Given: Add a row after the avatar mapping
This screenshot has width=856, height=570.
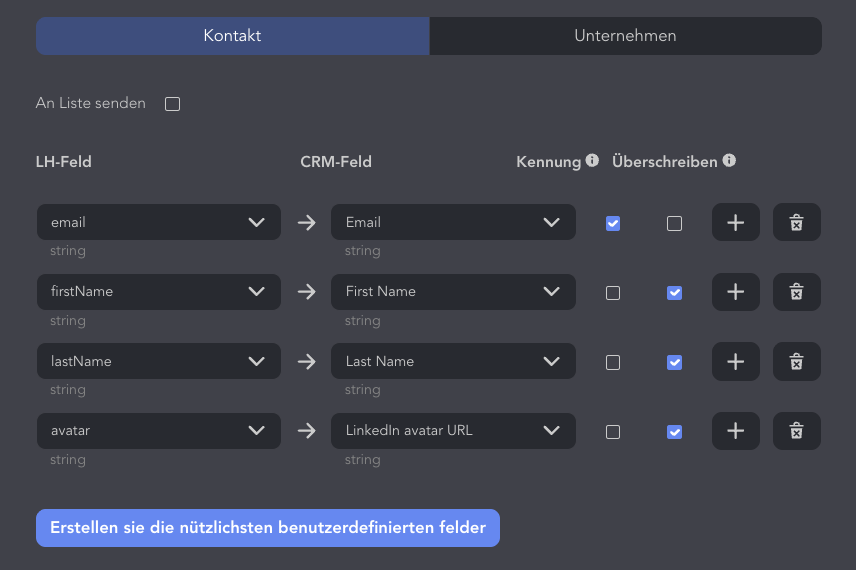Looking at the screenshot, I should 735,431.
